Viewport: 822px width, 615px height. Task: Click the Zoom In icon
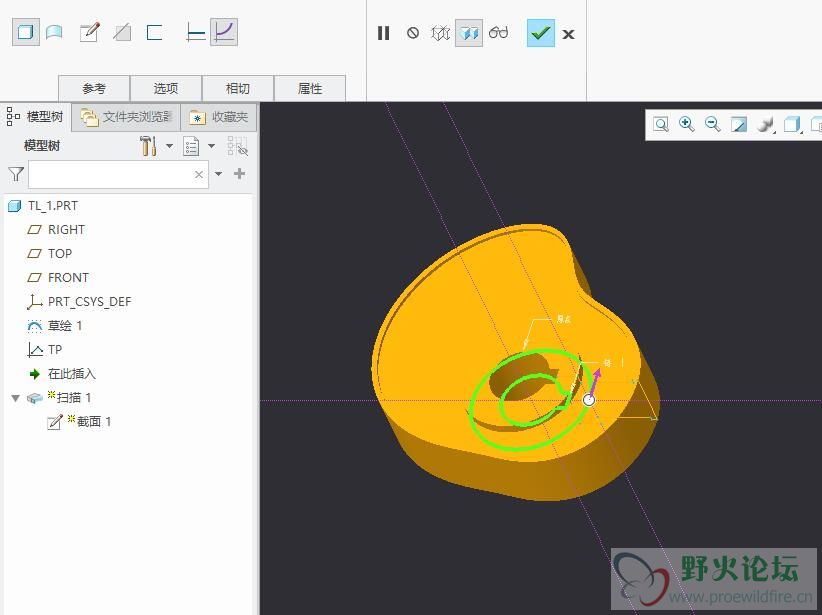pyautogui.click(x=687, y=124)
